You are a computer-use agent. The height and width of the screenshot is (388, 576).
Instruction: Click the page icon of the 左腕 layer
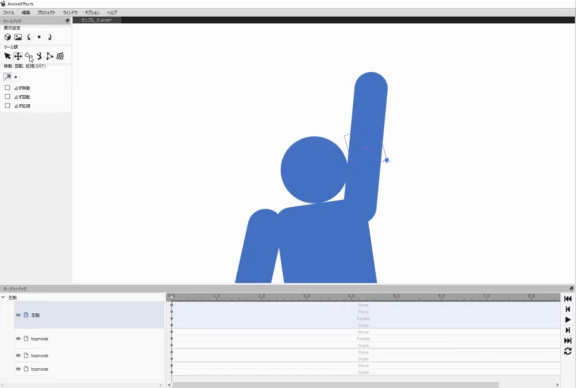pos(26,315)
